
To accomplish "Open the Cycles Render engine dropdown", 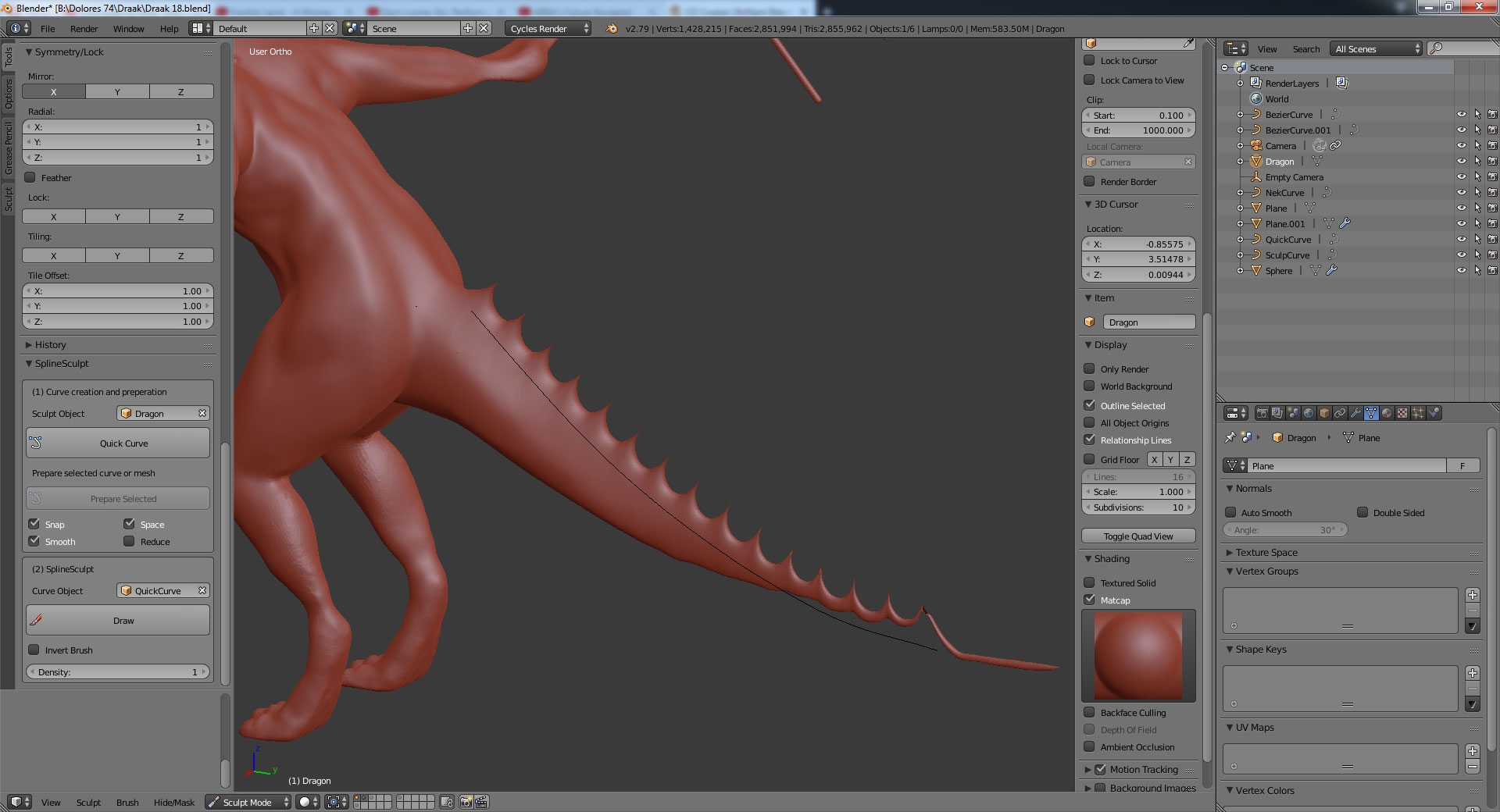I will (x=548, y=29).
